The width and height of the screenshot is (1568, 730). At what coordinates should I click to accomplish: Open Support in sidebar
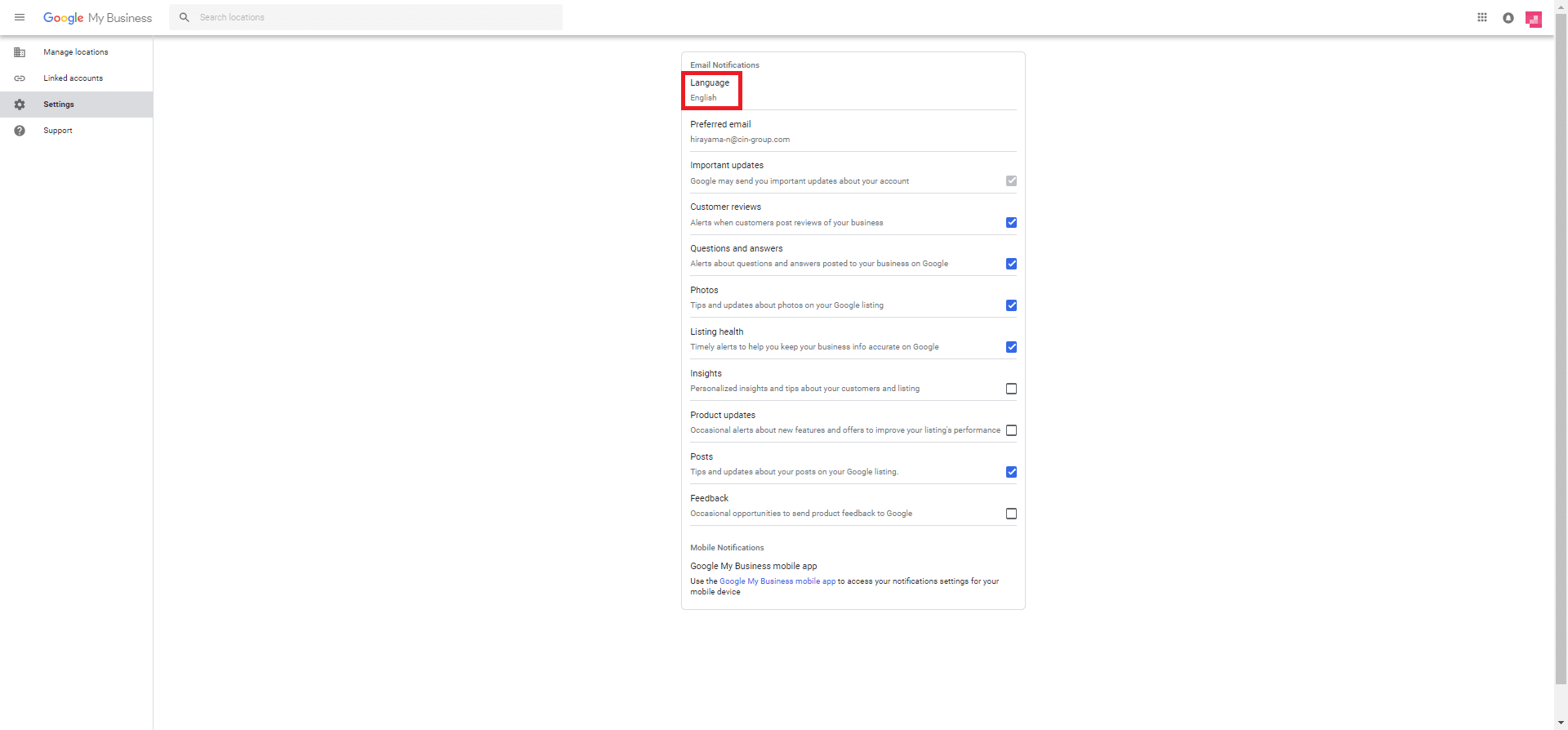76,131
